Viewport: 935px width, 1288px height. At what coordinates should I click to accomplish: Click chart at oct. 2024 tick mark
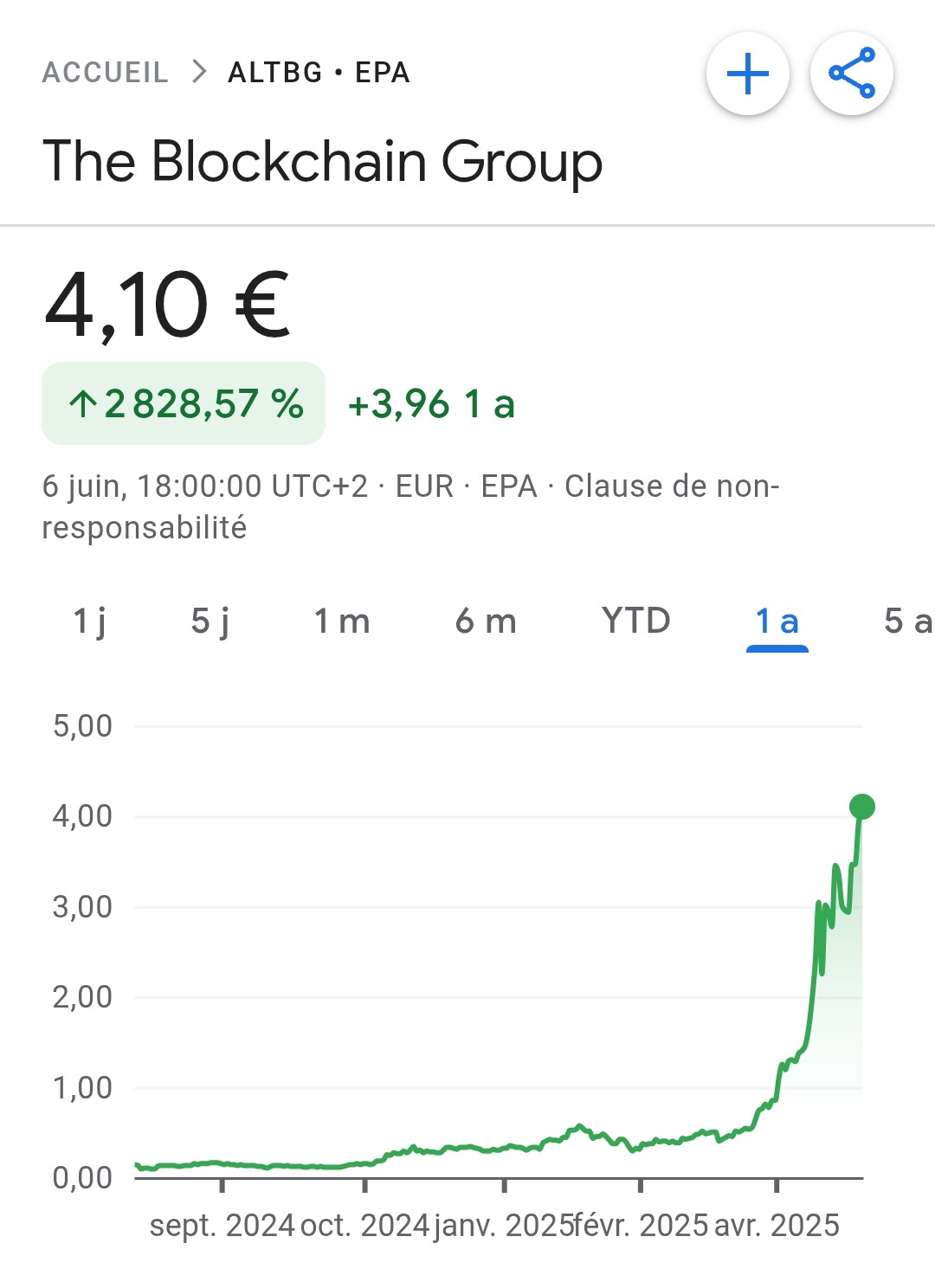[364, 1184]
